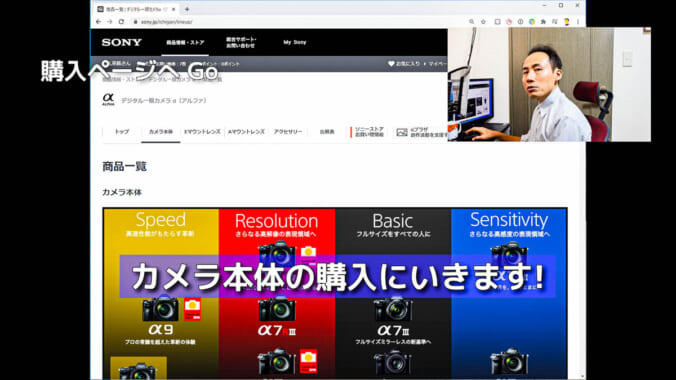
Task: Close the current browser tab
Action: 174,9
